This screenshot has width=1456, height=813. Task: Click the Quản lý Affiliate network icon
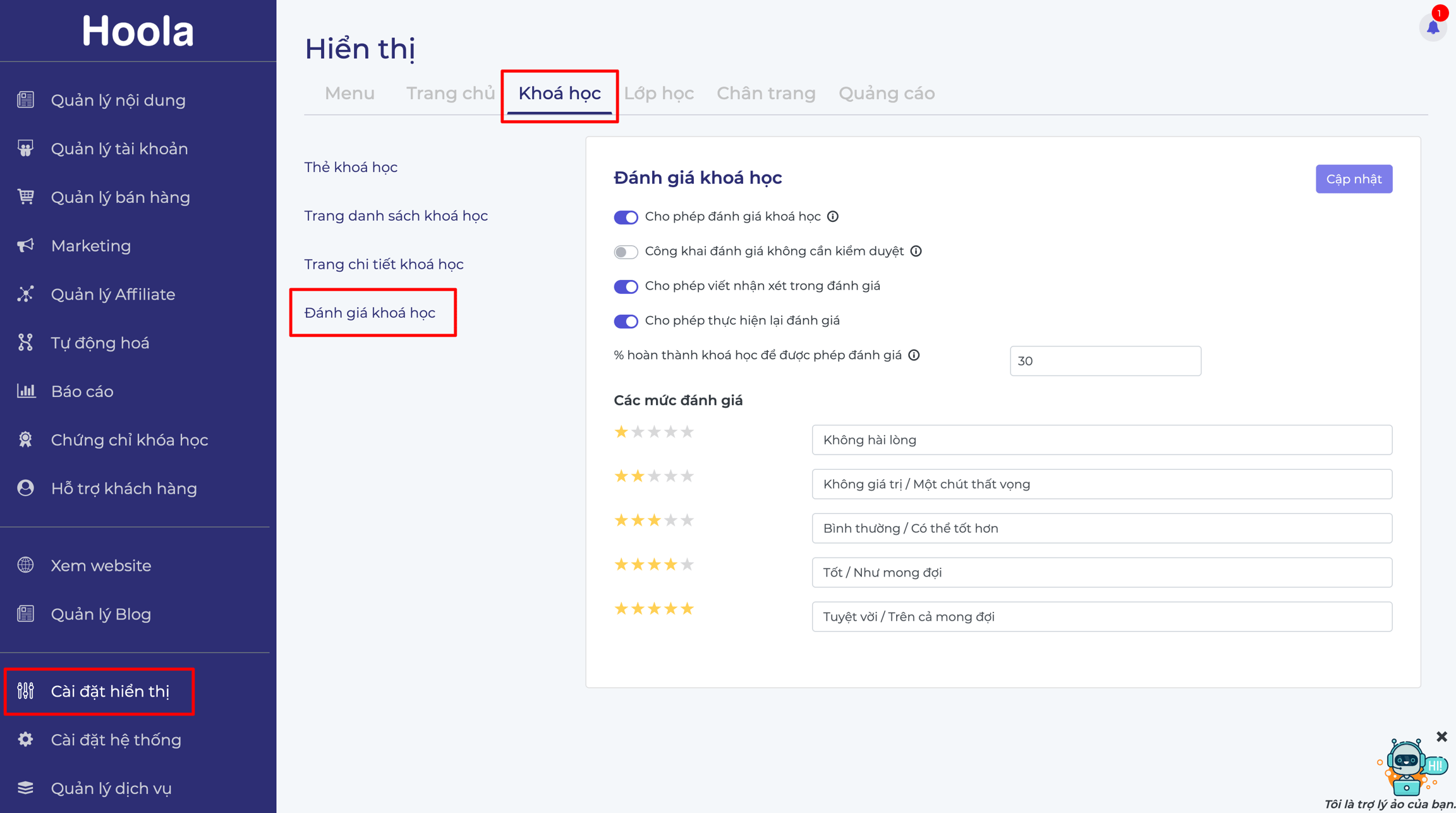coord(25,294)
